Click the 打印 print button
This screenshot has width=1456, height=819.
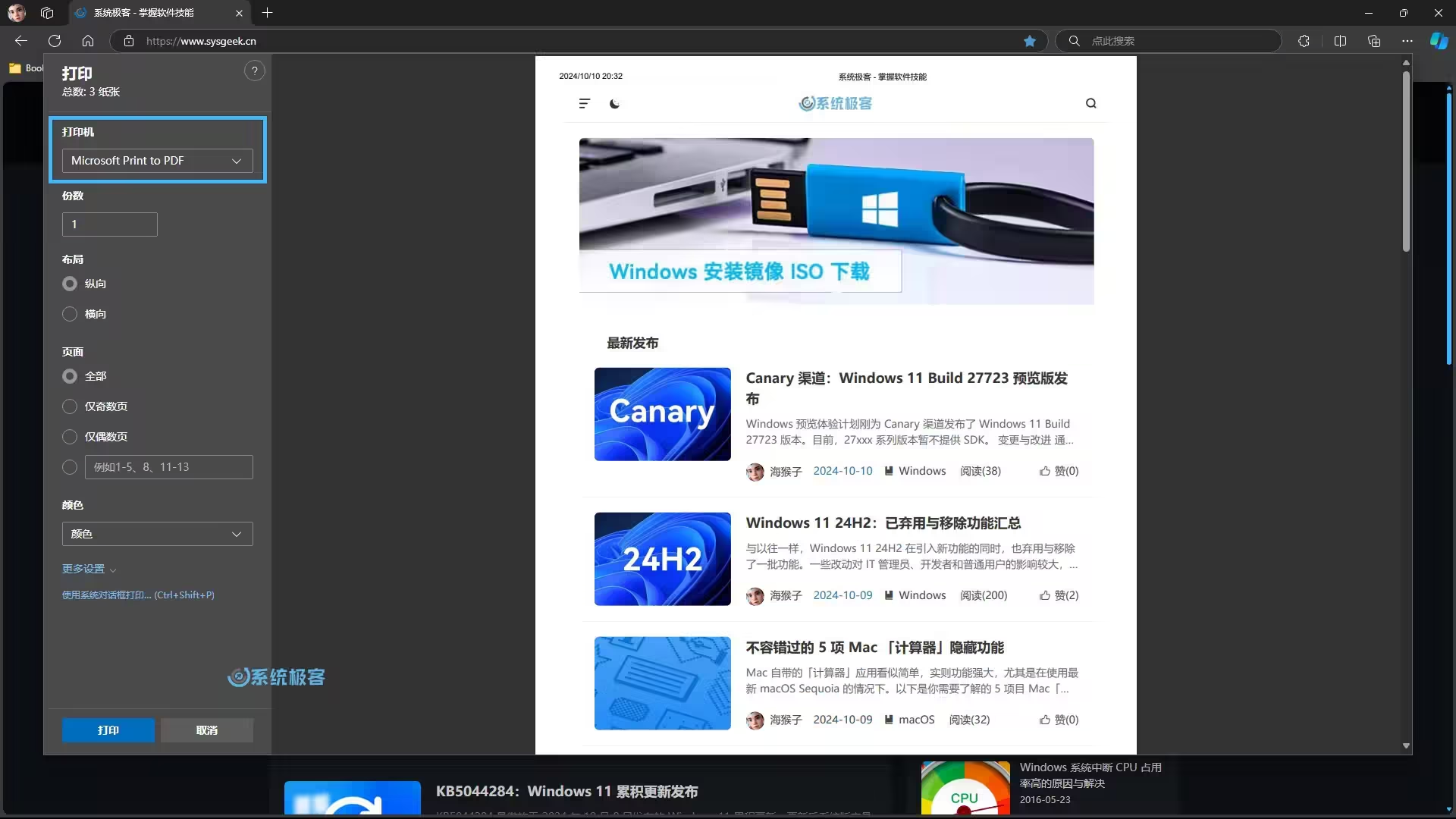point(108,730)
